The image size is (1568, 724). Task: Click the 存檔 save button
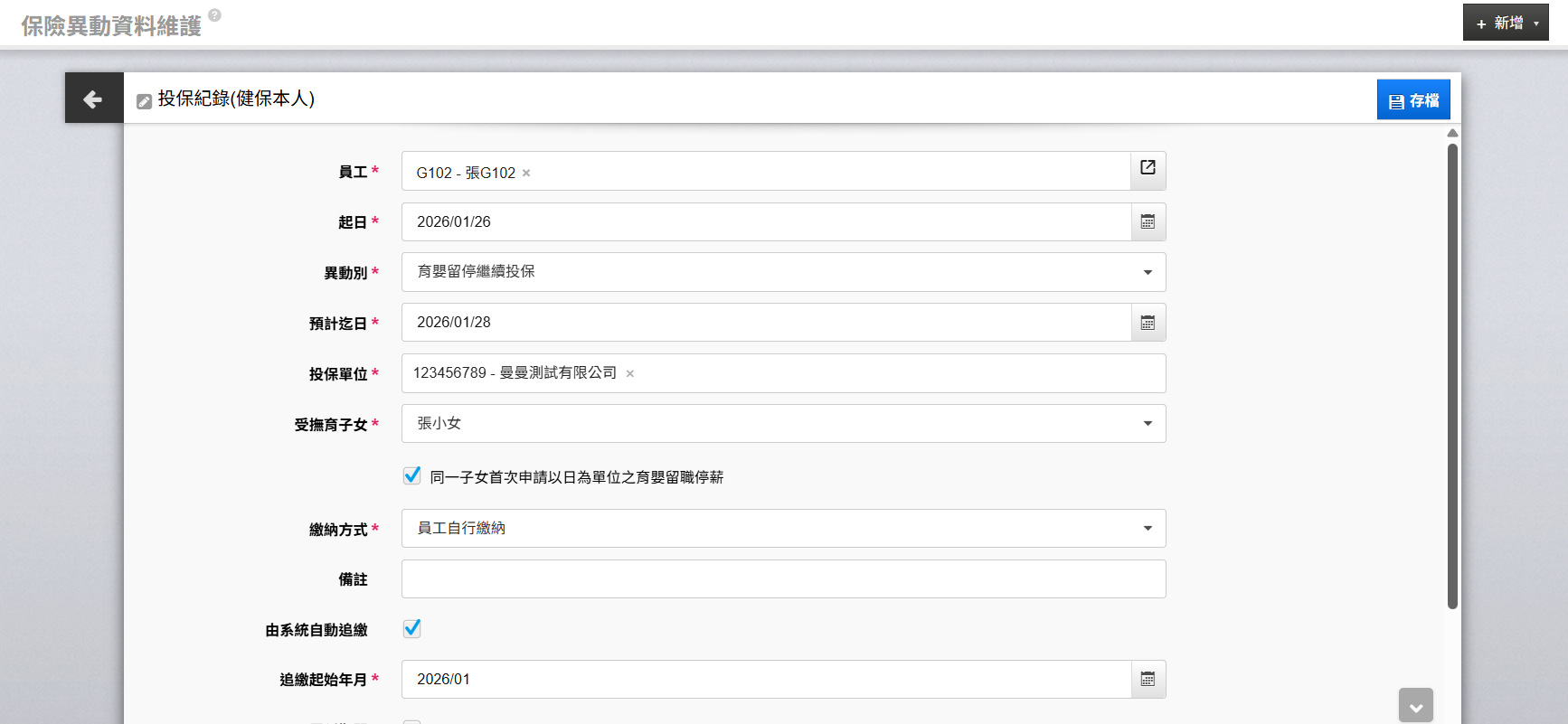pyautogui.click(x=1412, y=100)
